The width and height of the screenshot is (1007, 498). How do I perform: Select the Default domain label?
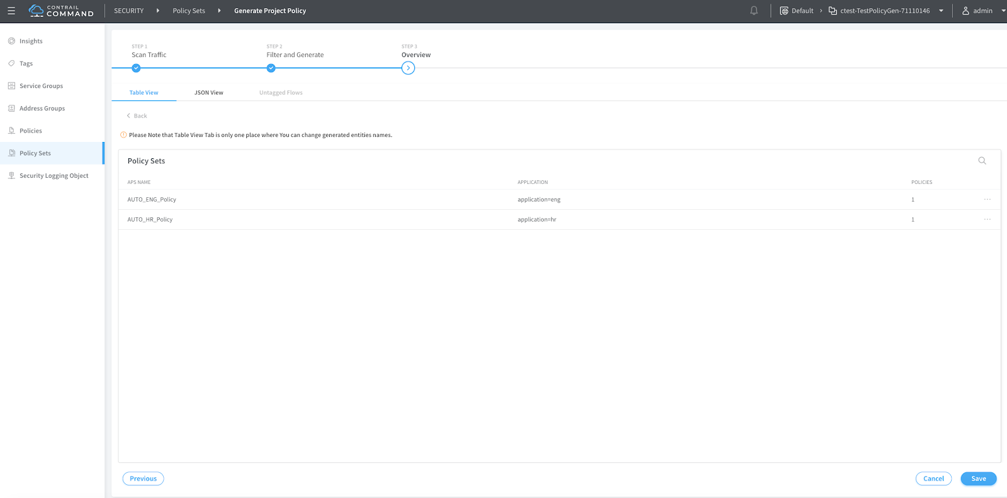click(803, 11)
